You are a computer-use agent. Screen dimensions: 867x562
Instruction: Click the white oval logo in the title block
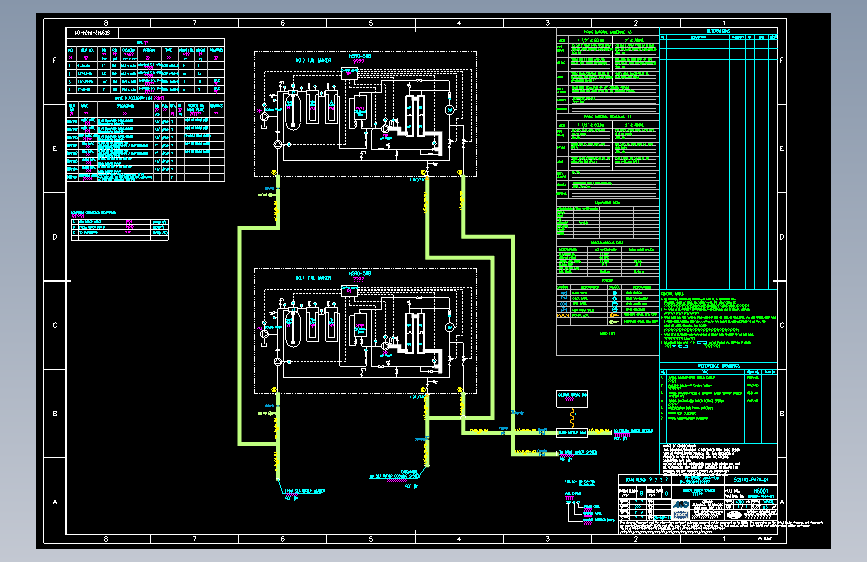[734, 515]
